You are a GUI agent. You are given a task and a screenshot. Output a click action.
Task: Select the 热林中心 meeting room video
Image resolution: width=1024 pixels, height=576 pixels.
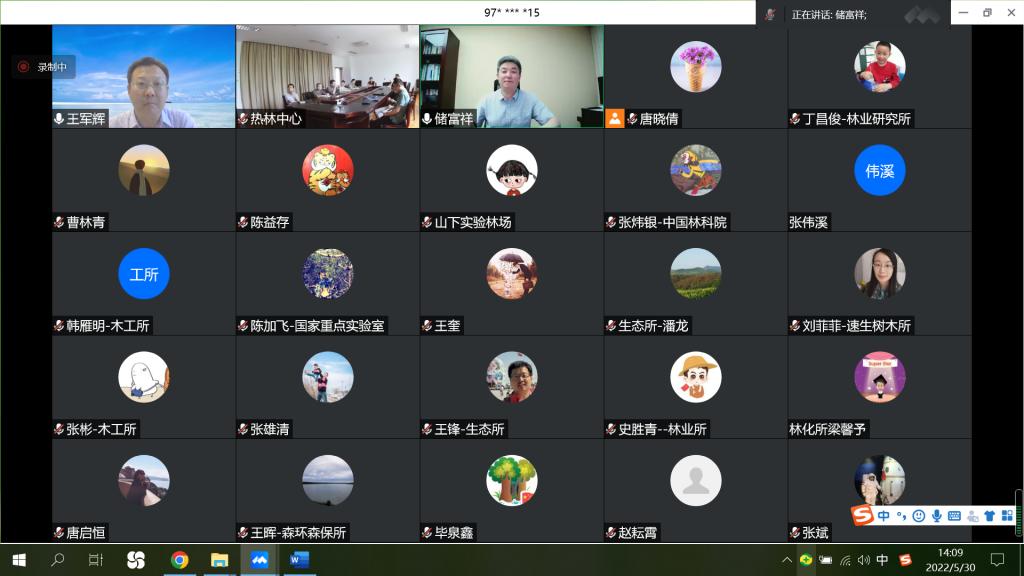pyautogui.click(x=327, y=76)
